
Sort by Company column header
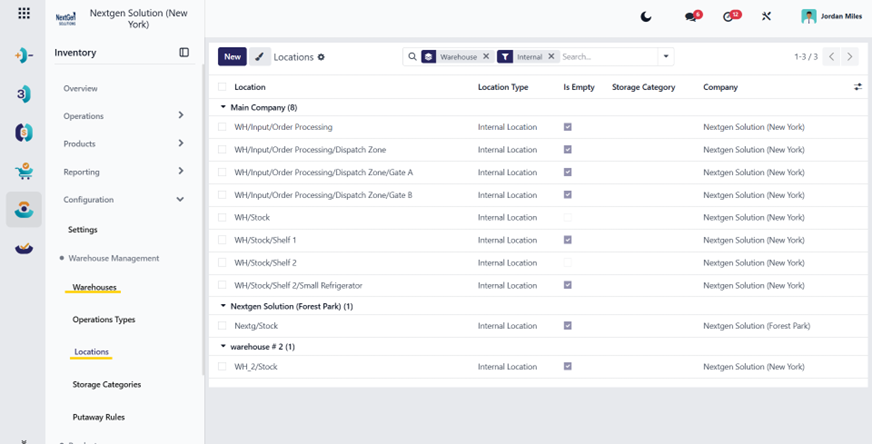pos(720,87)
